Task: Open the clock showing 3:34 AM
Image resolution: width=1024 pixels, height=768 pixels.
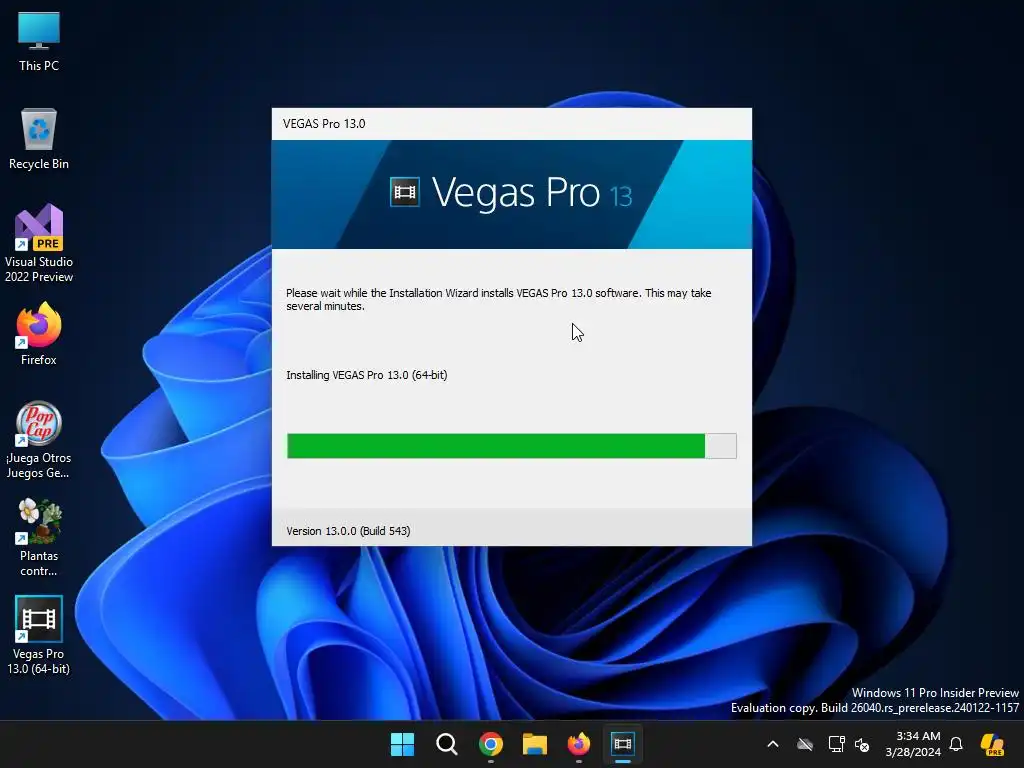Action: coord(913,744)
